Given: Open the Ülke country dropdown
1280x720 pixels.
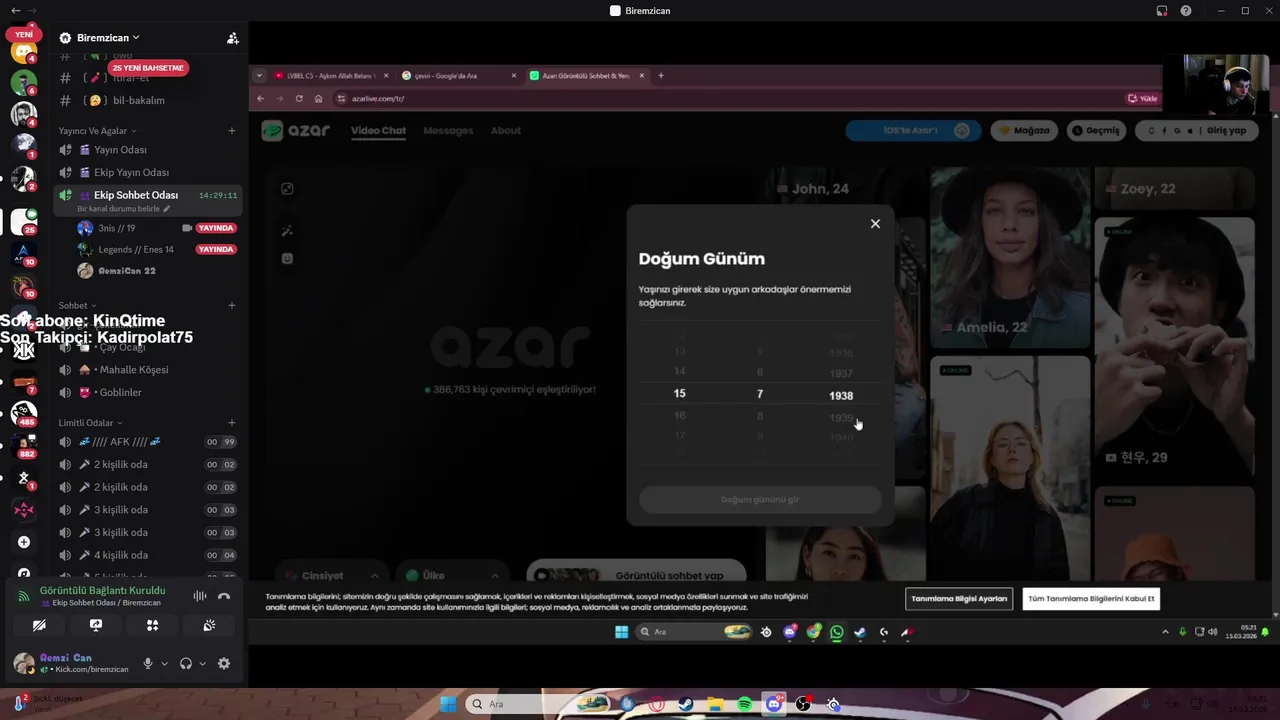Looking at the screenshot, I should tap(452, 576).
